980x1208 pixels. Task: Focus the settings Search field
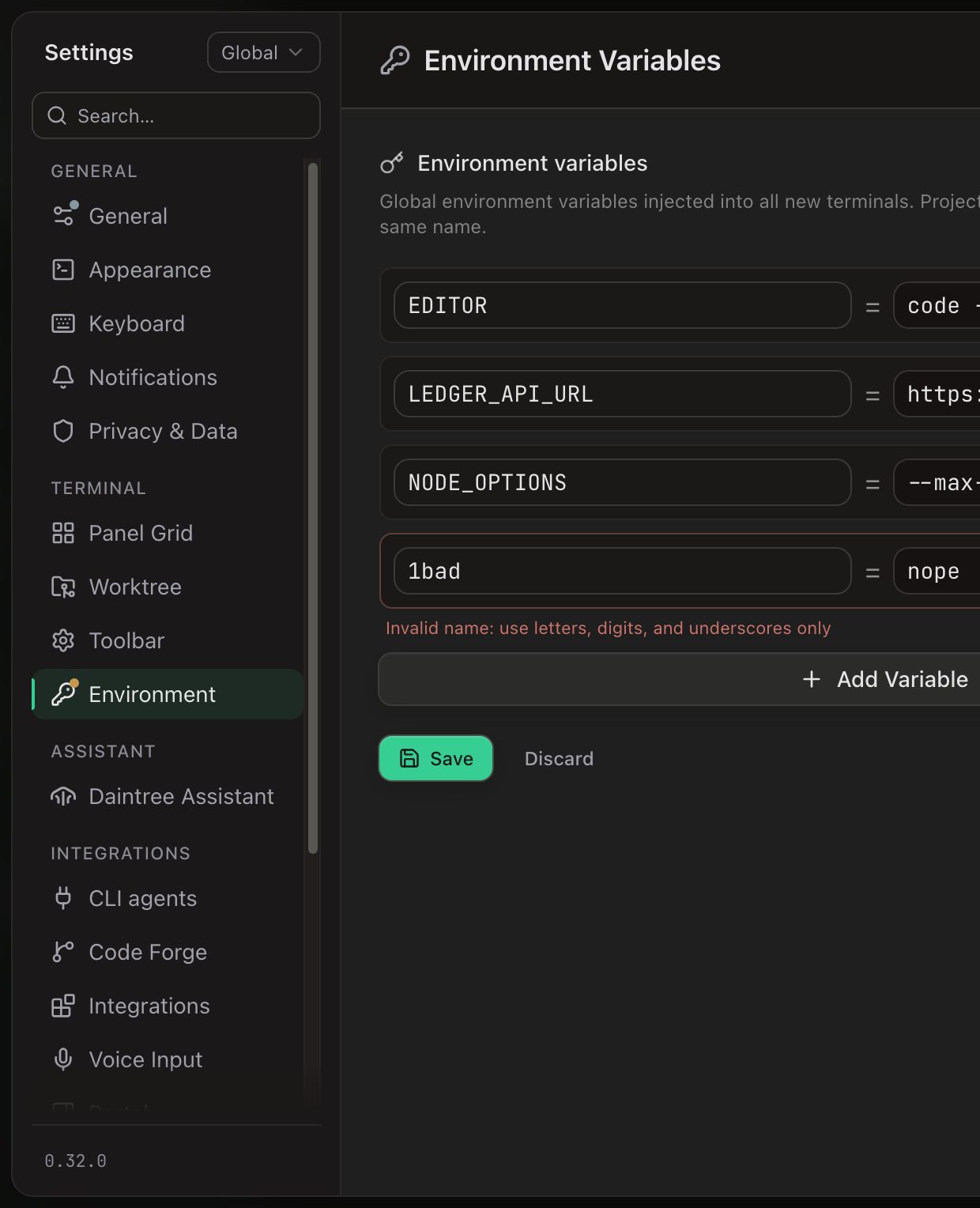(176, 115)
